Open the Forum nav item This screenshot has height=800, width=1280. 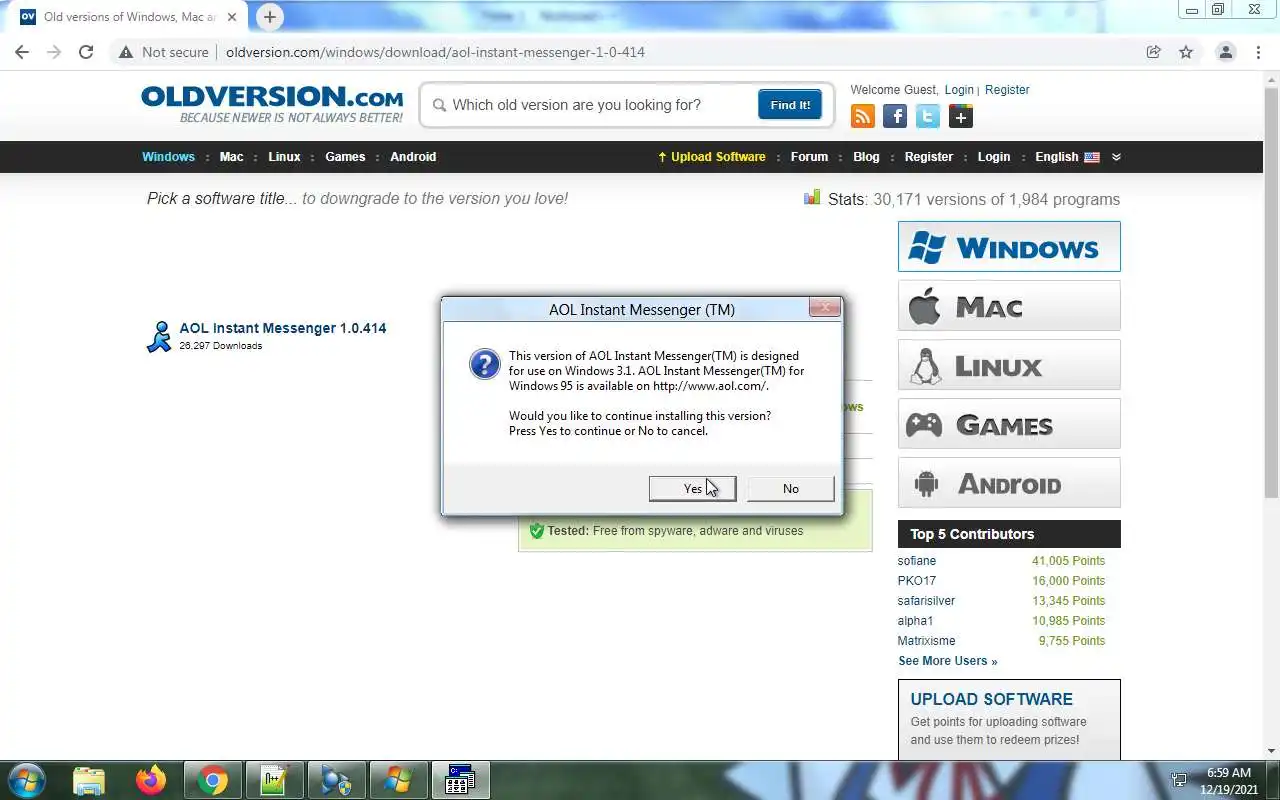coord(809,157)
